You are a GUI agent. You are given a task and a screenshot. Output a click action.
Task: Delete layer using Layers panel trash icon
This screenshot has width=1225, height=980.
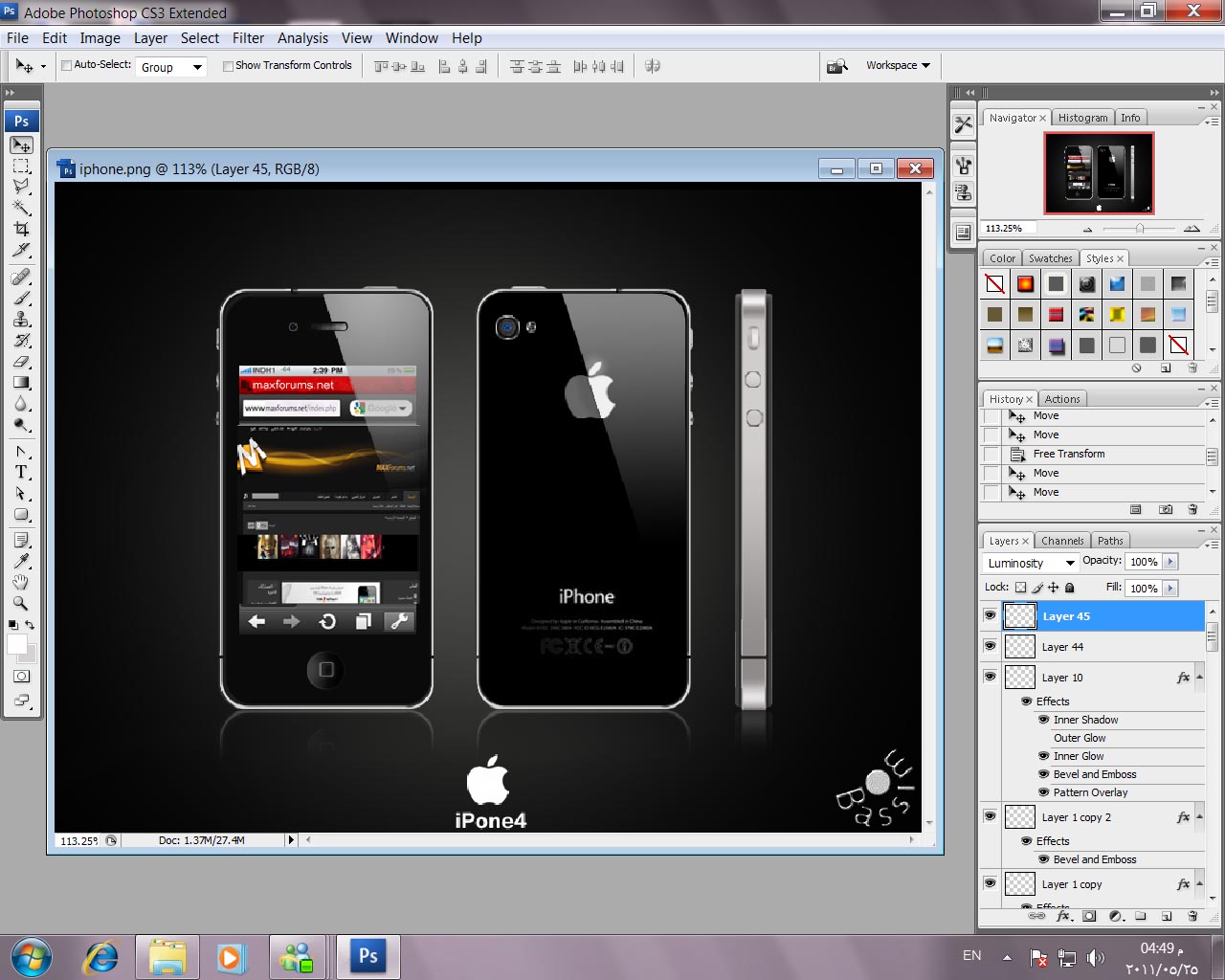click(1192, 916)
